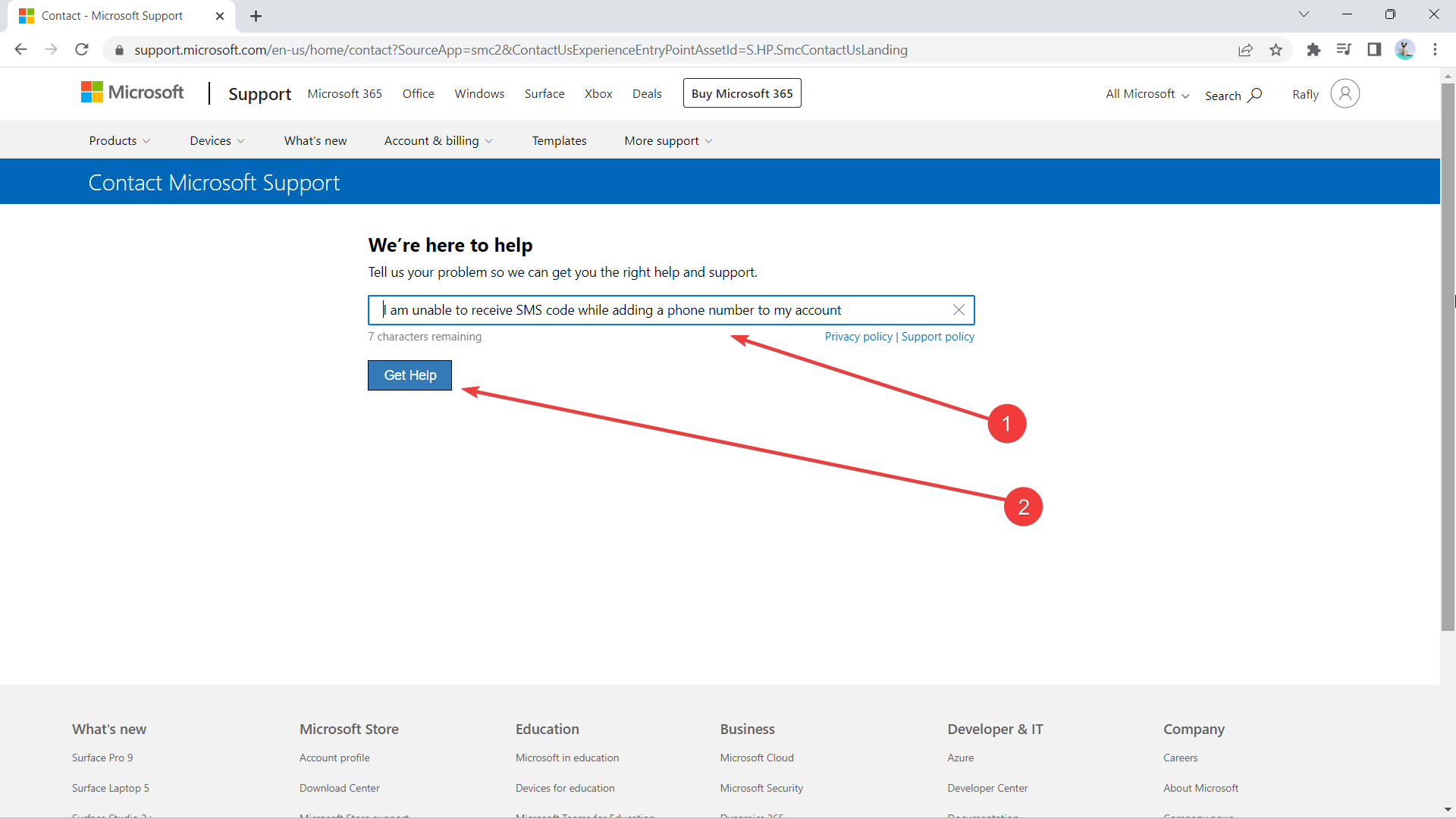The width and height of the screenshot is (1456, 819).
Task: Reload the page with refresh icon
Action: 82,50
